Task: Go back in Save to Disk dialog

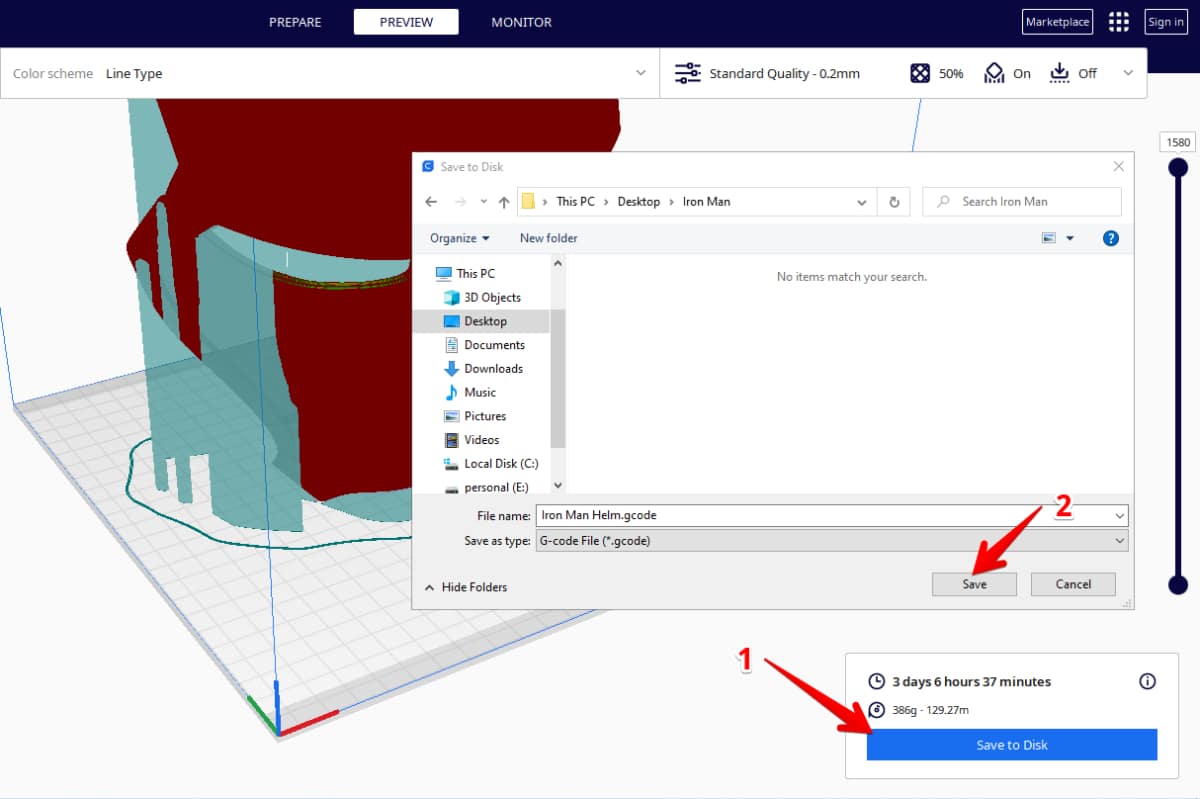Action: (x=431, y=202)
